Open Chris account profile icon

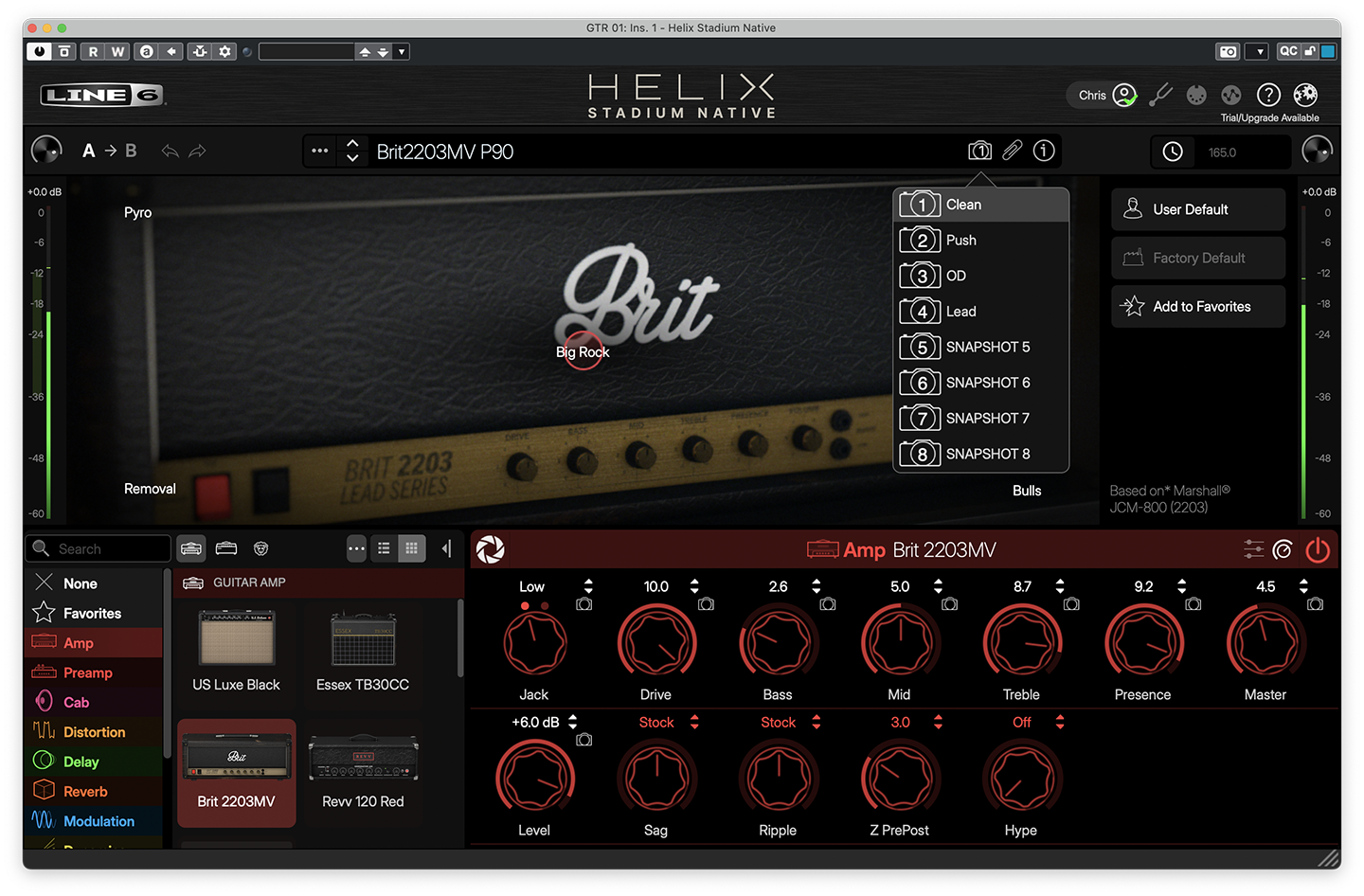pos(1124,95)
